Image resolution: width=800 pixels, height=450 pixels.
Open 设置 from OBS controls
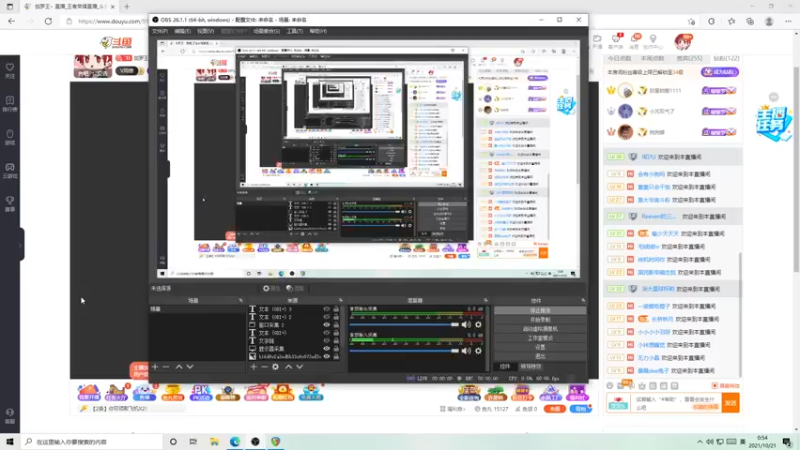point(540,347)
